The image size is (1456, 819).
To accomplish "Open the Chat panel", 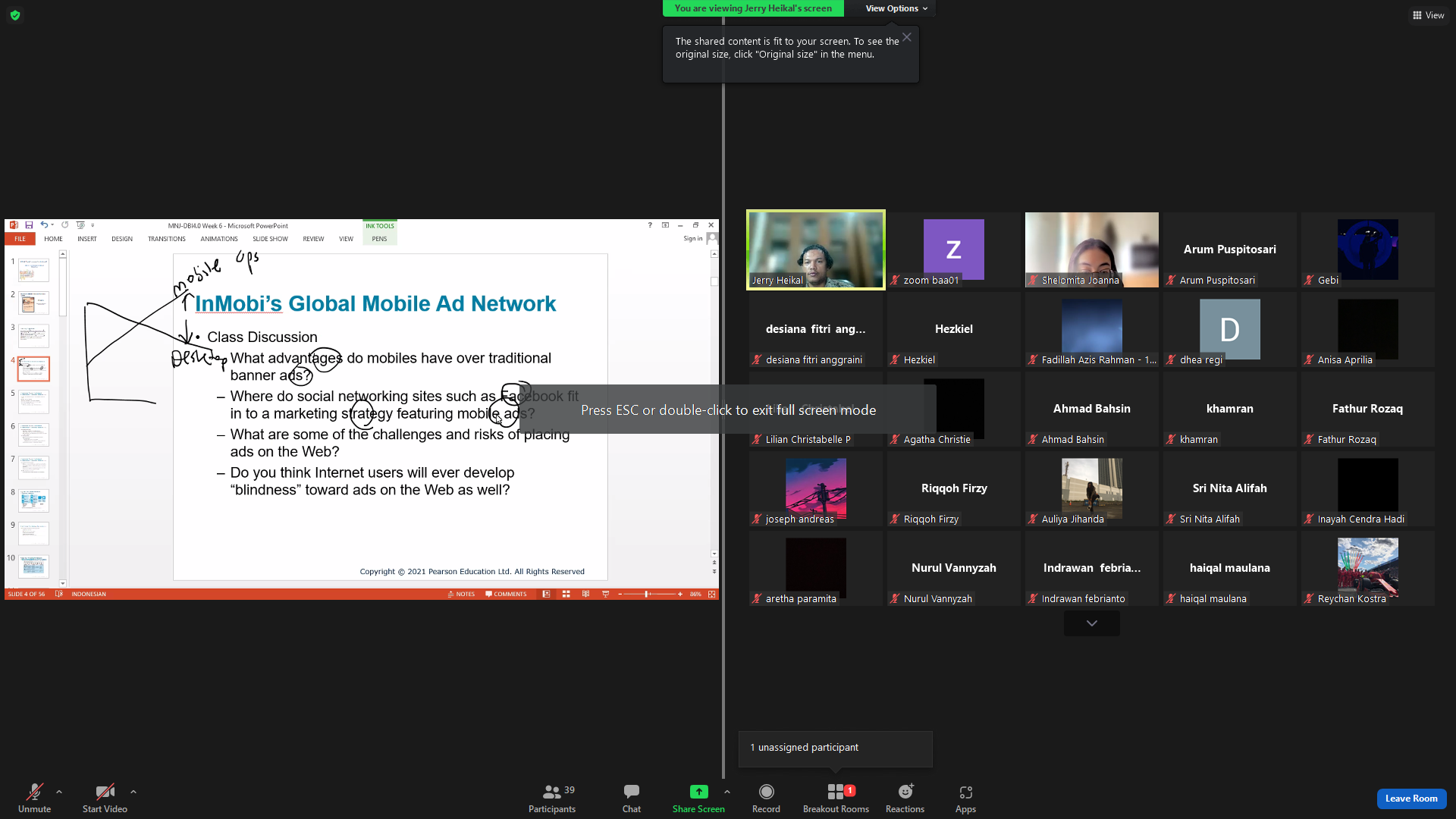I will (632, 798).
